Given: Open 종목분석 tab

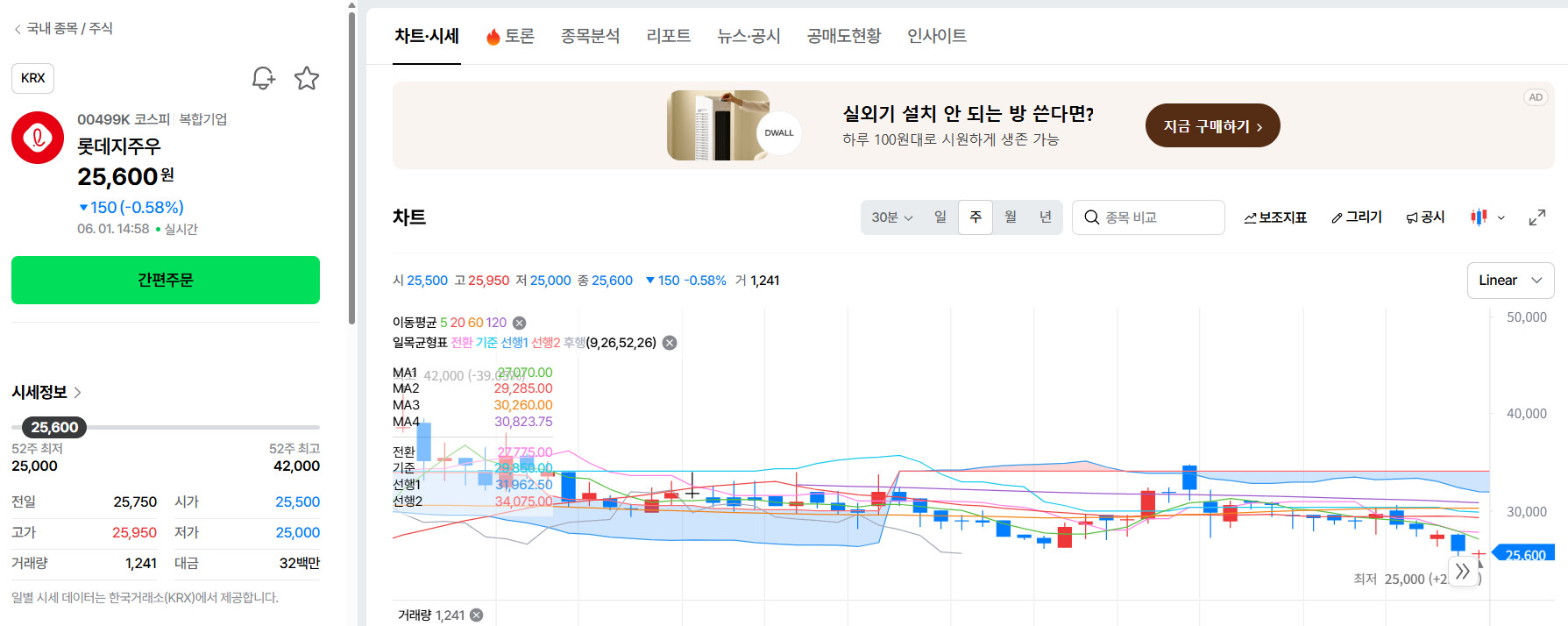Looking at the screenshot, I should click(x=591, y=36).
